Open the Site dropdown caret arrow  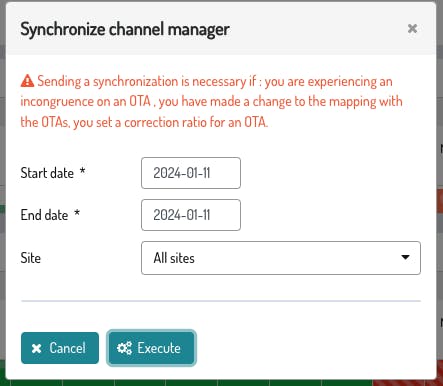coord(405,257)
